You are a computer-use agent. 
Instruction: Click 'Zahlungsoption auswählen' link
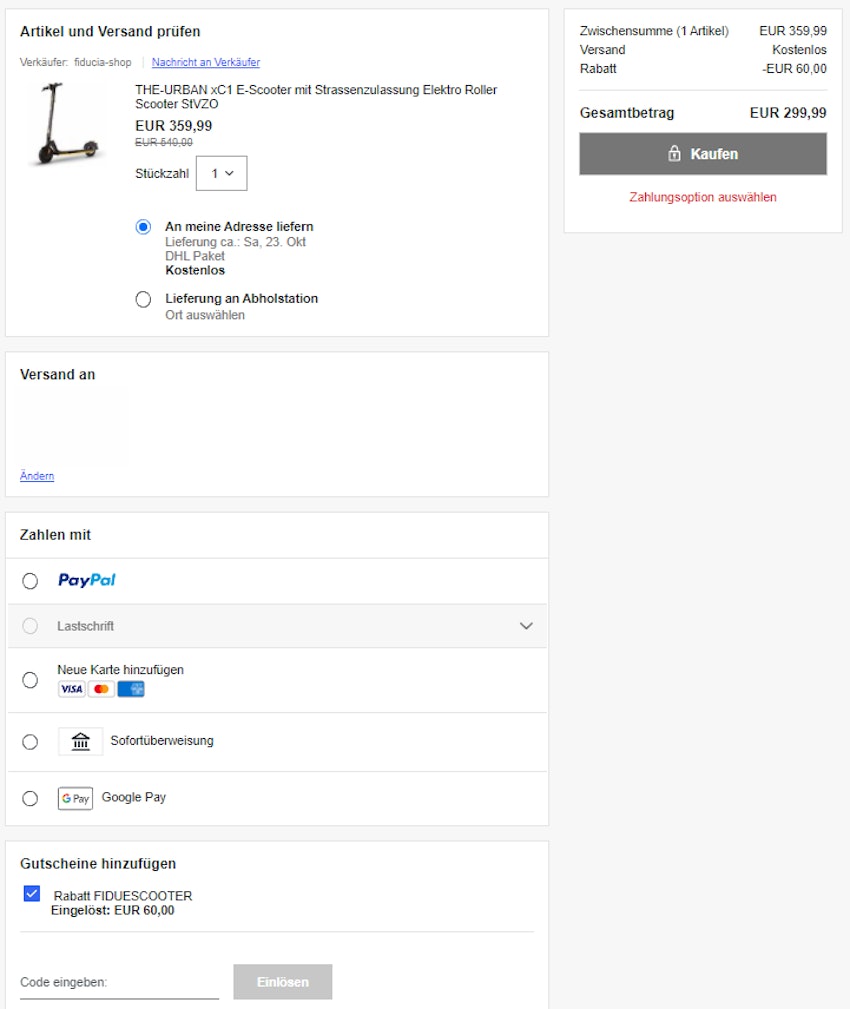[702, 197]
